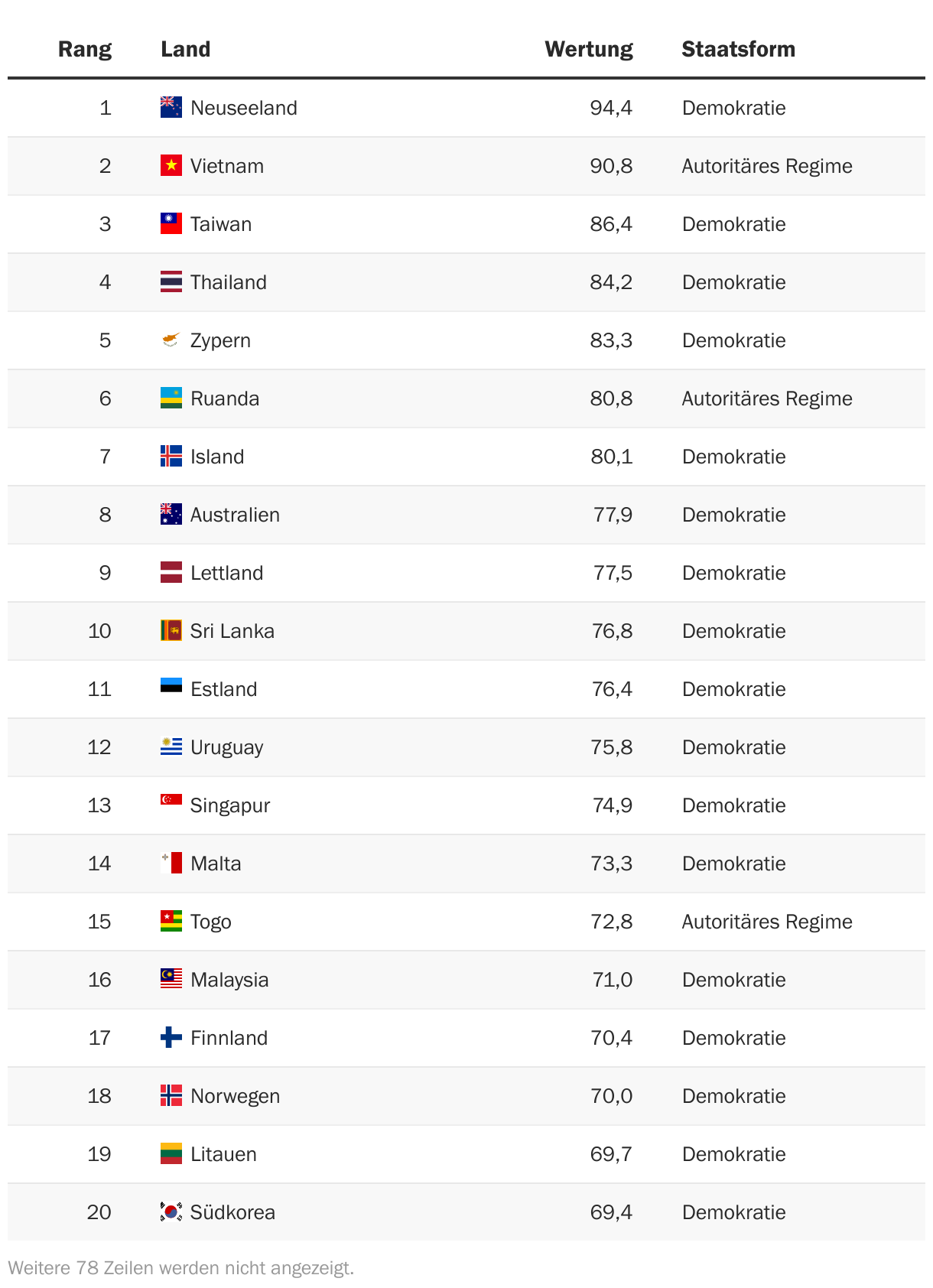The height and width of the screenshot is (1288, 933).
Task: Click the Uruguay flag icon
Action: (171, 747)
